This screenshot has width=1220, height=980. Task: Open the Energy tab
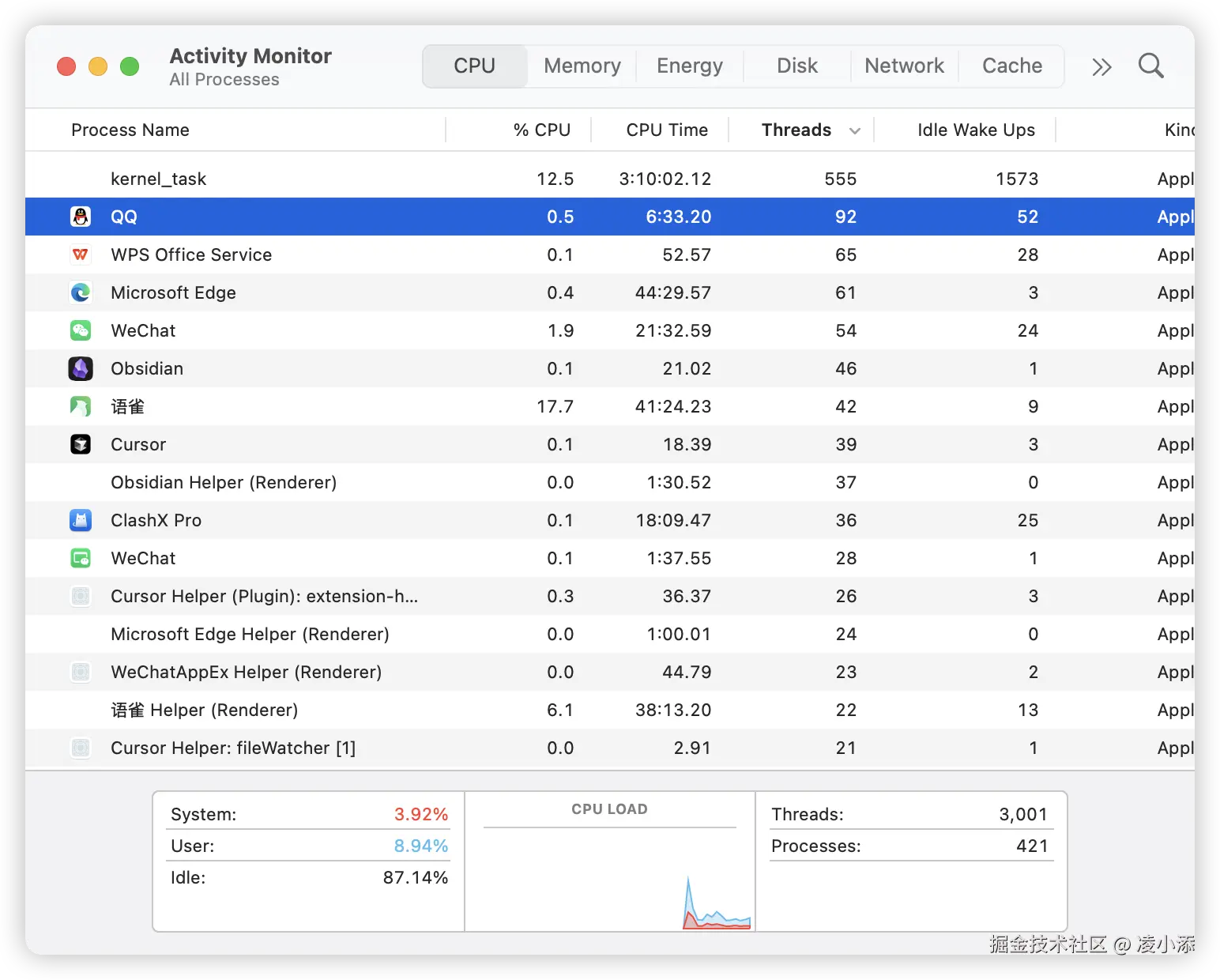(690, 66)
